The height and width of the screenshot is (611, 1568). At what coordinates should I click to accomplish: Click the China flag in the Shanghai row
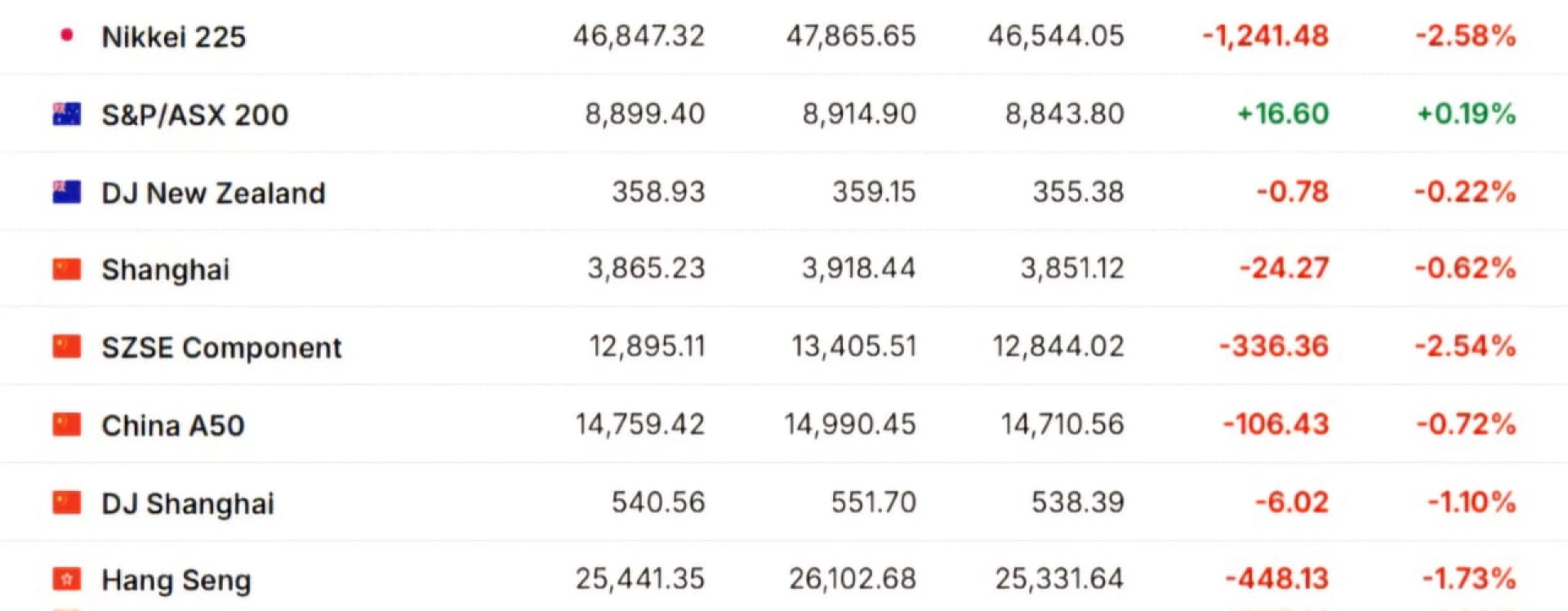[x=67, y=269]
